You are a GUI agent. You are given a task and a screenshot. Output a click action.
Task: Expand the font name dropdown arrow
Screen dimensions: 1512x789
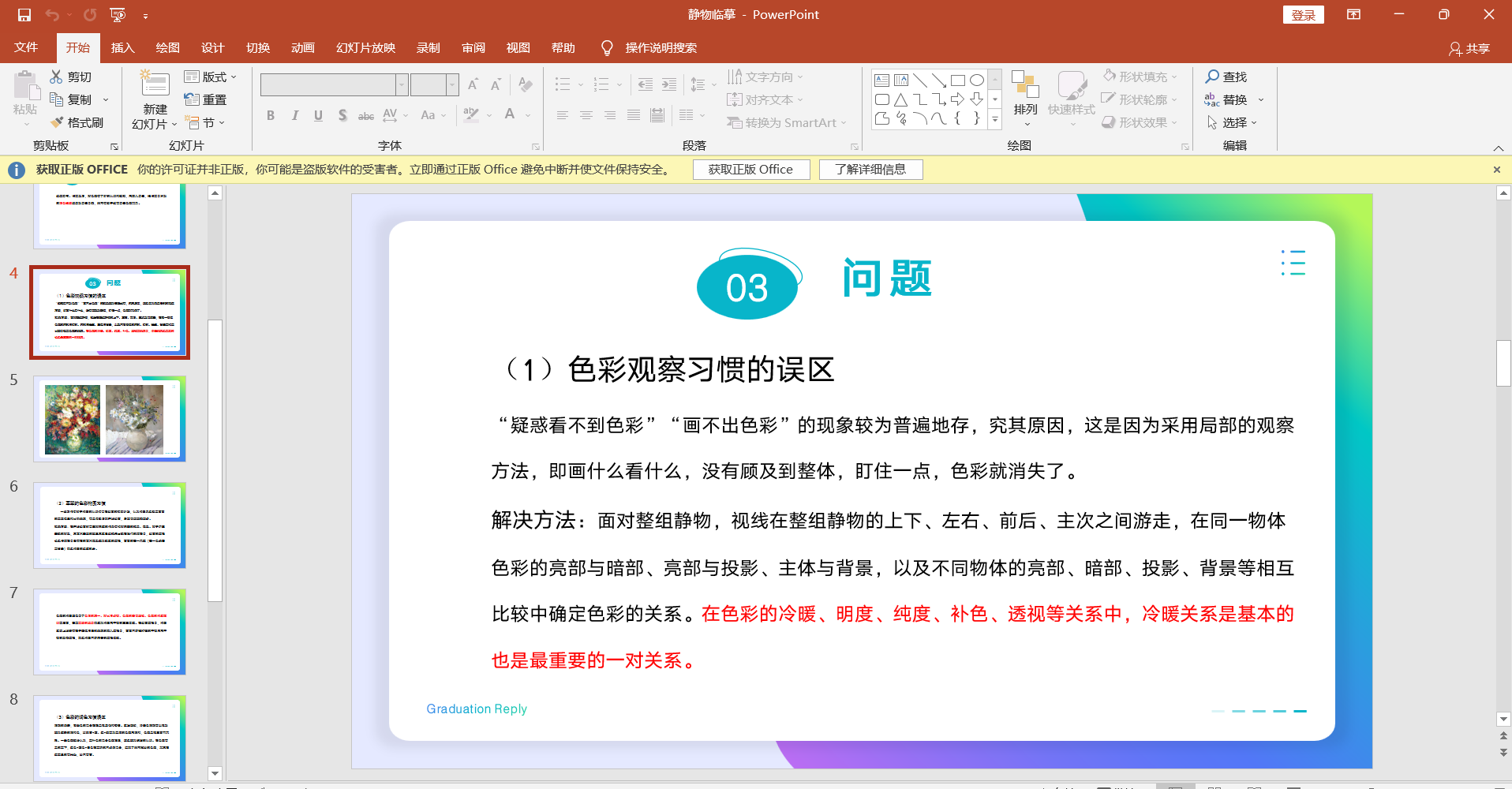[x=402, y=84]
